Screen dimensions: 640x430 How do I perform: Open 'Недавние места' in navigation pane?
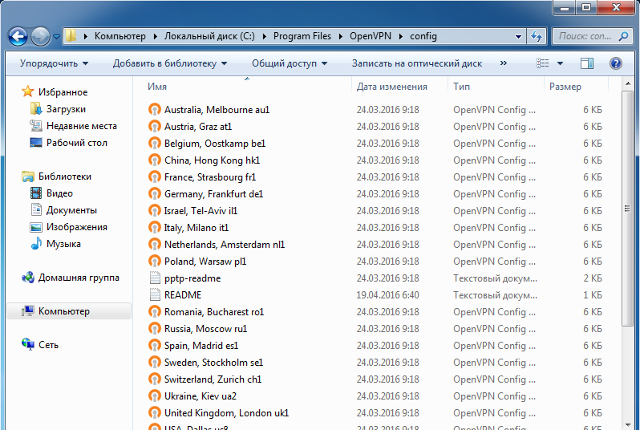point(81,126)
